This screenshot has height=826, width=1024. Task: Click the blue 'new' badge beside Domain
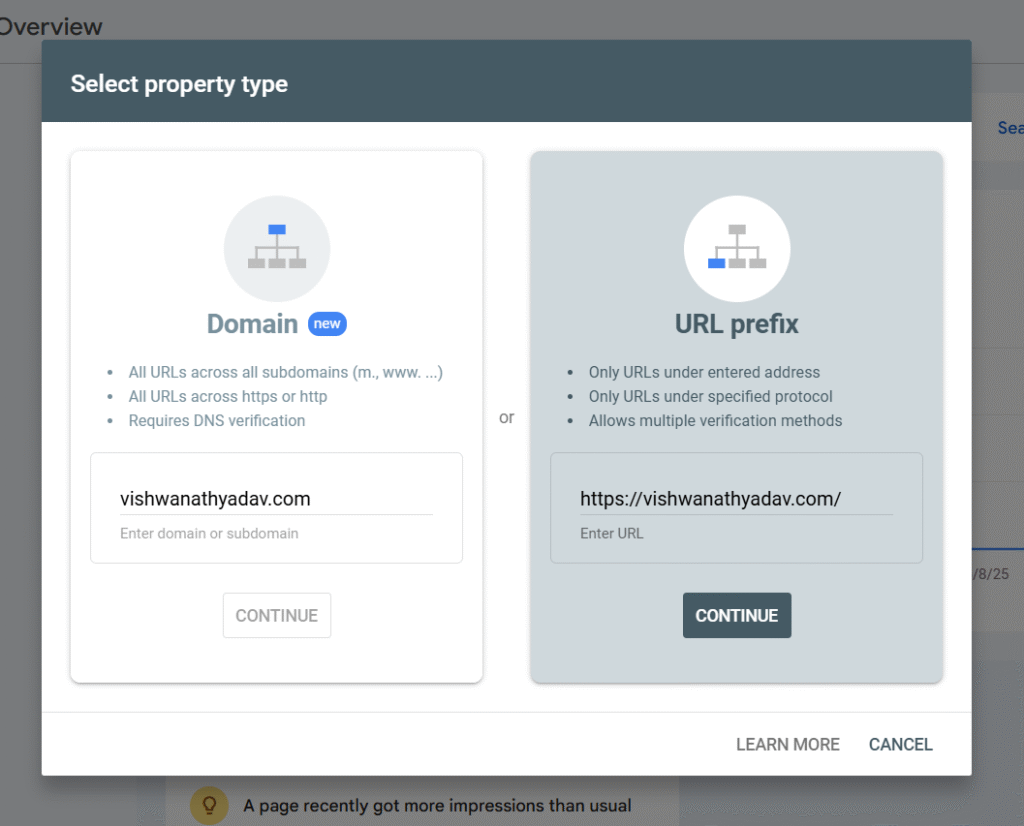coord(327,324)
